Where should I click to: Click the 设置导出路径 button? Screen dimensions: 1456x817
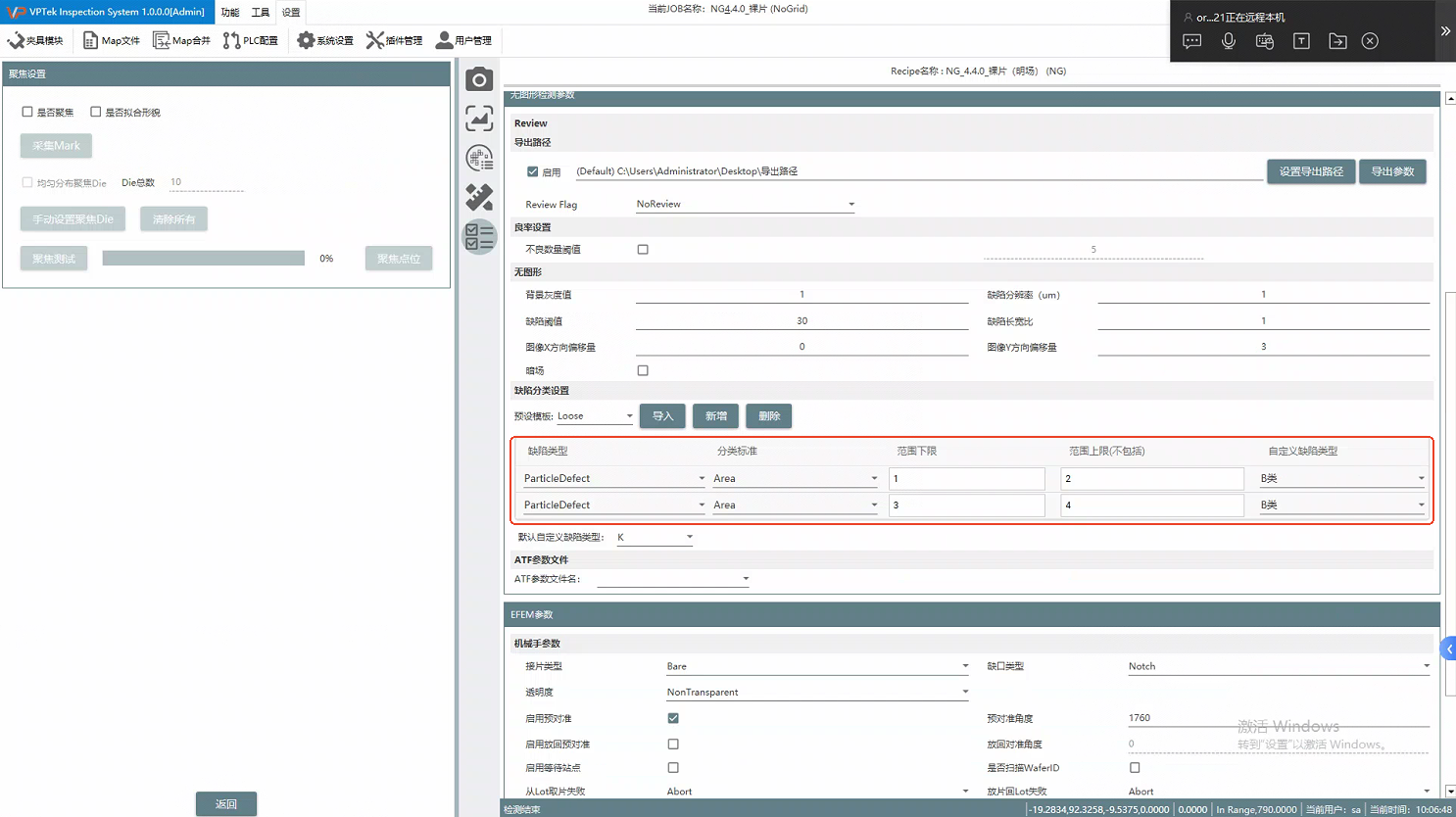tap(1311, 171)
